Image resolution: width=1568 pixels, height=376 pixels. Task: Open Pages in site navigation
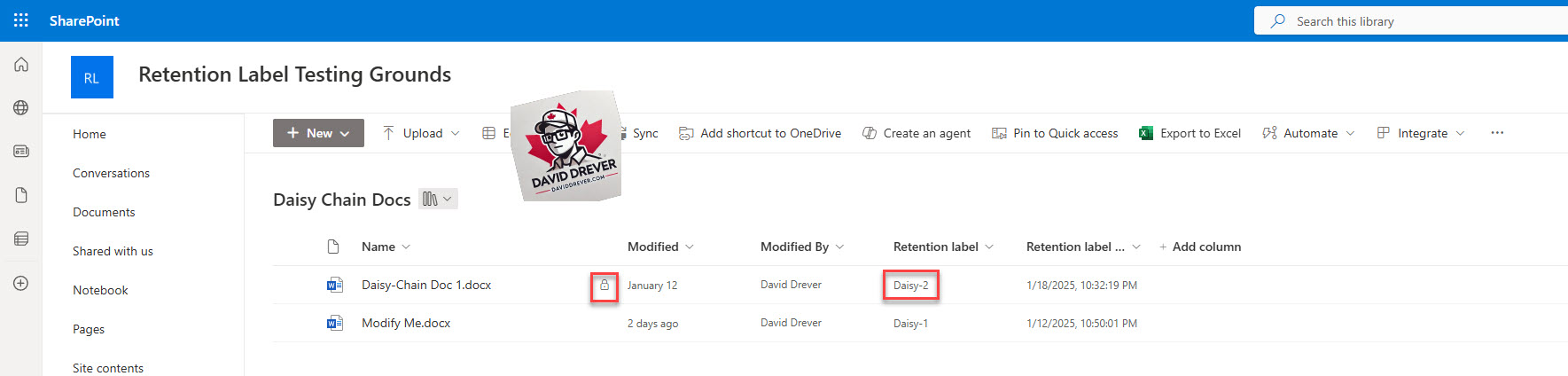click(89, 329)
